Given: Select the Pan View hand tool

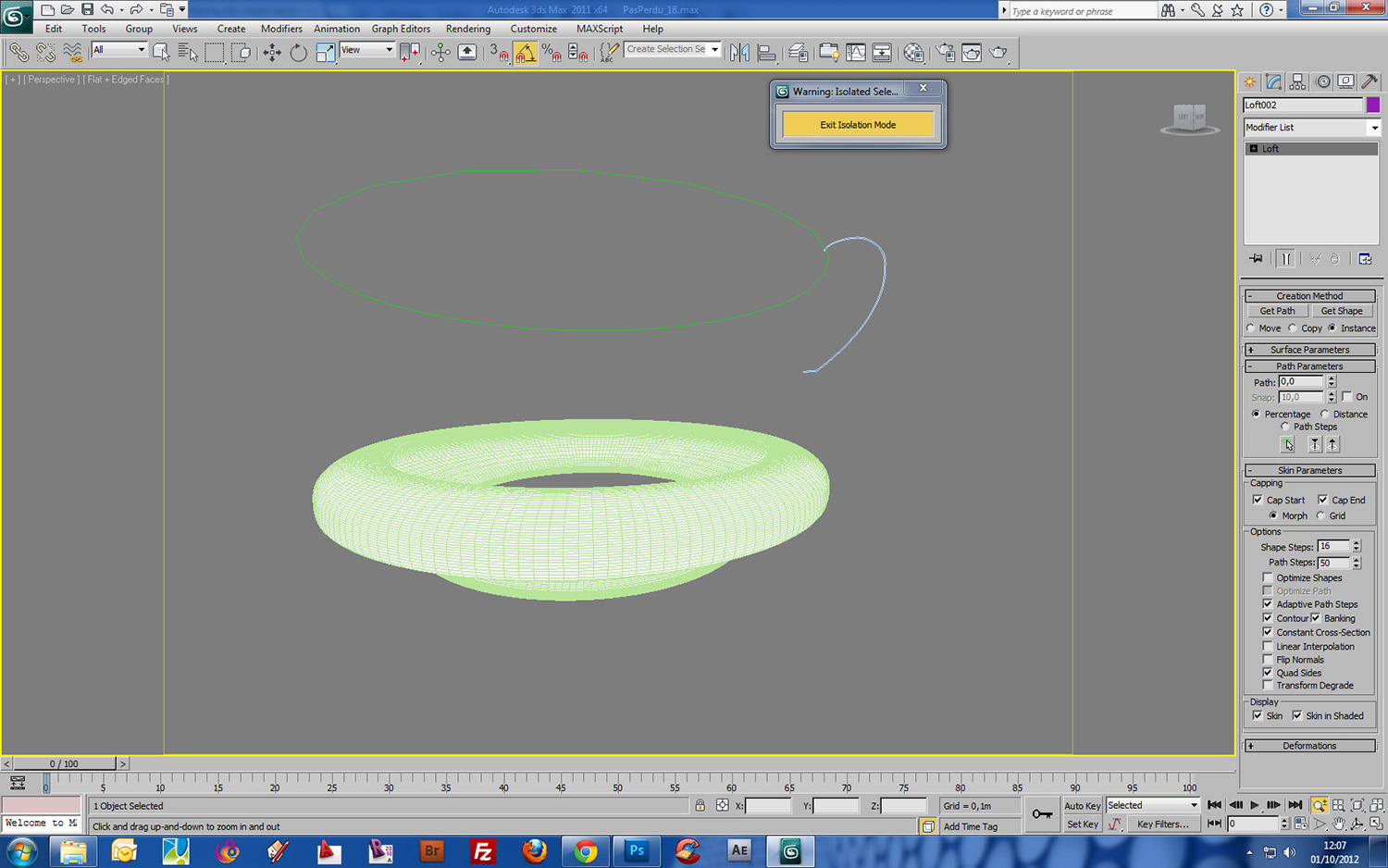Looking at the screenshot, I should tap(1338, 824).
